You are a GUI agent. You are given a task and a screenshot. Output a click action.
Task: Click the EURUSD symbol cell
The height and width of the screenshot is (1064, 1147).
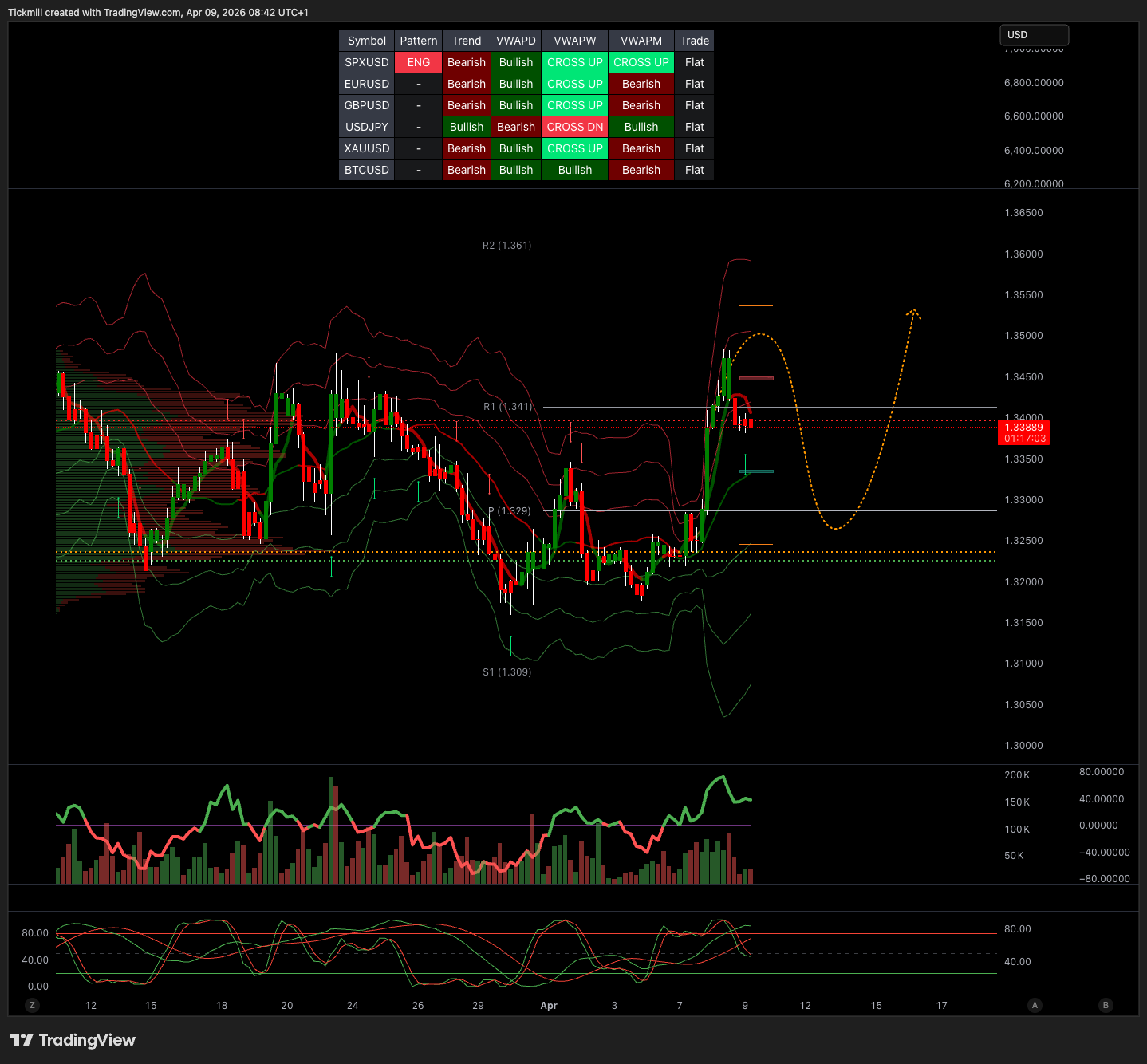[x=366, y=84]
